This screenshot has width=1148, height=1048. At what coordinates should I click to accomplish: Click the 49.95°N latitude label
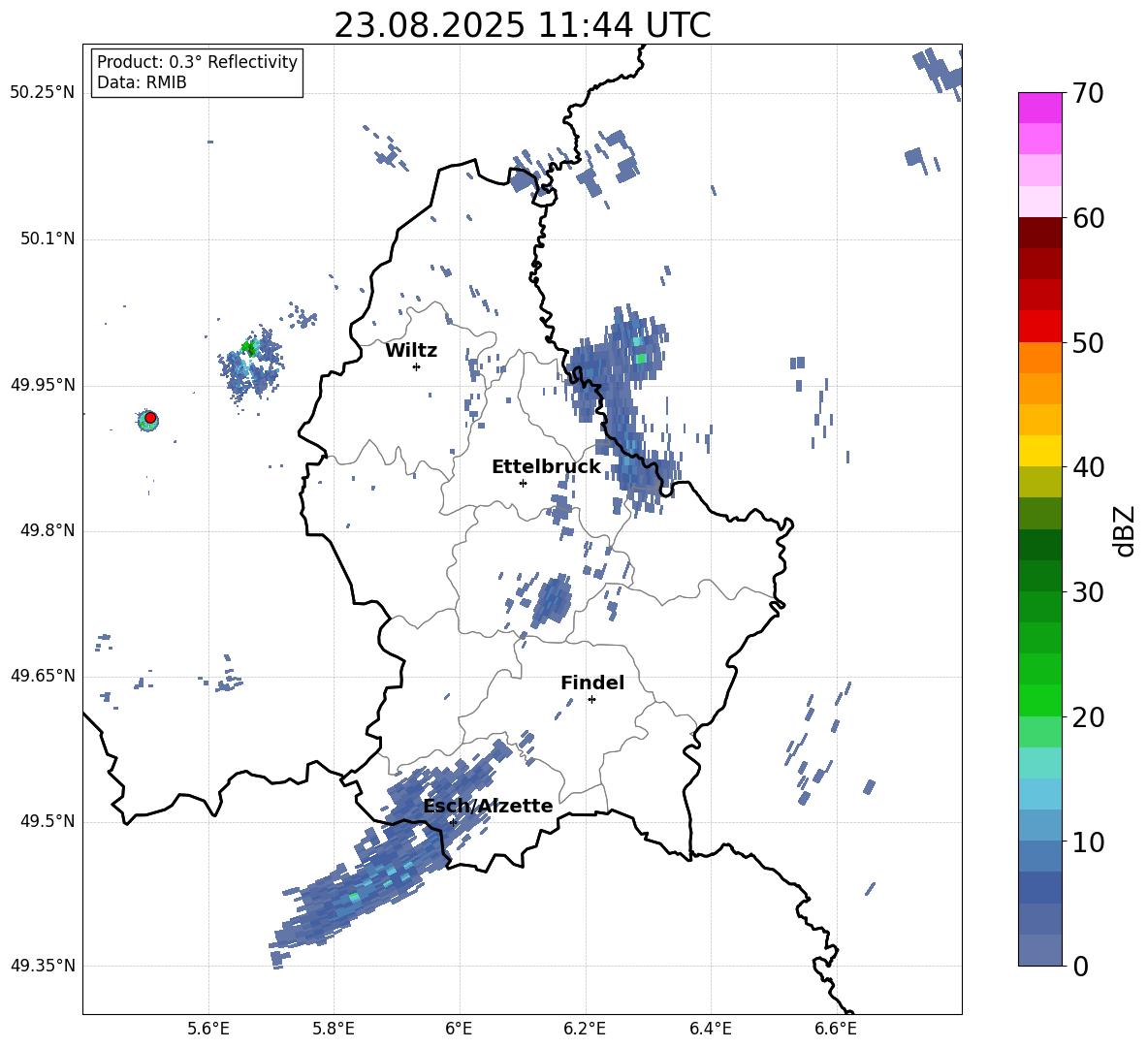coord(43,386)
